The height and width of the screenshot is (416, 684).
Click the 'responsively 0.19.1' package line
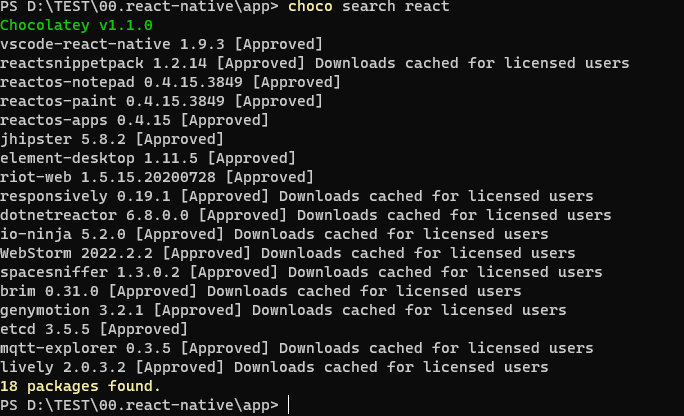[297, 196]
